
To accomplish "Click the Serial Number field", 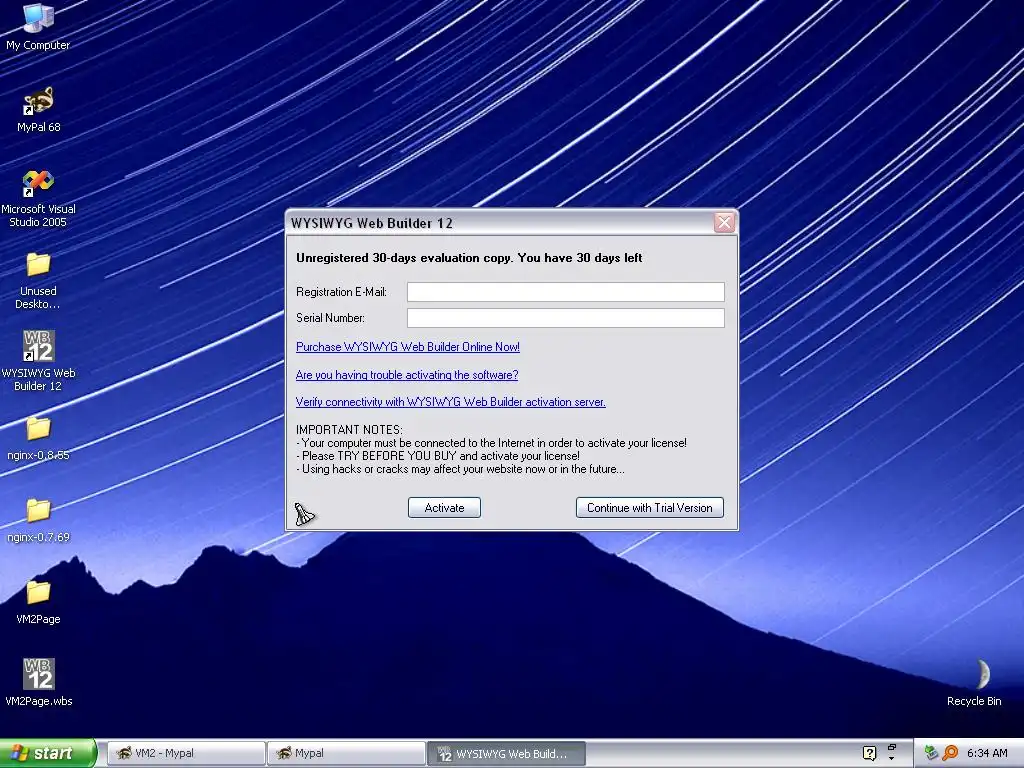I will click(x=566, y=318).
